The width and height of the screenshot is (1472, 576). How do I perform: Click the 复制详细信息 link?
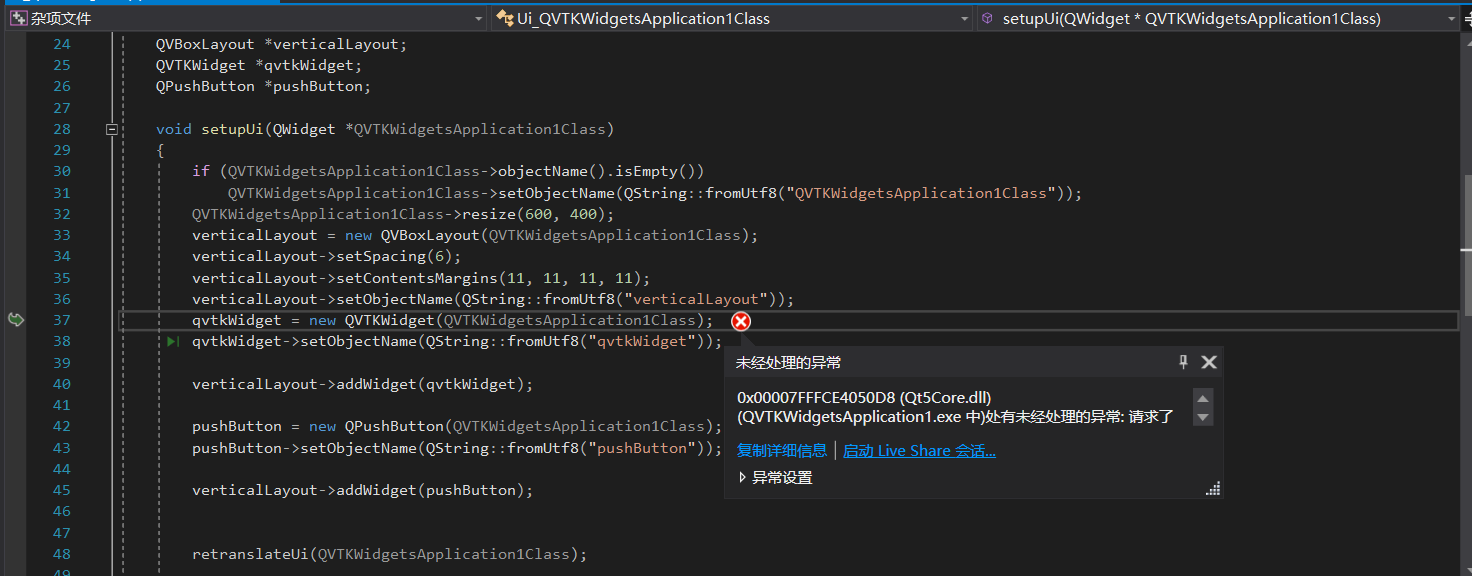[782, 450]
